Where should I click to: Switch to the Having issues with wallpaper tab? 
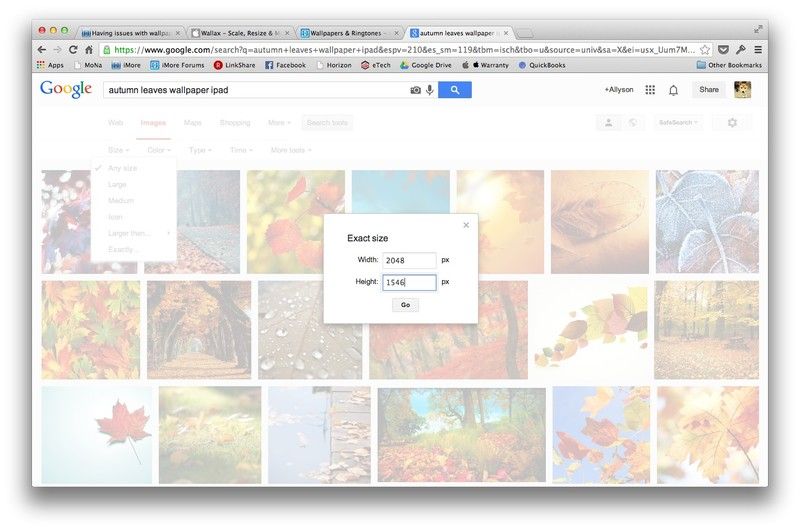click(131, 33)
